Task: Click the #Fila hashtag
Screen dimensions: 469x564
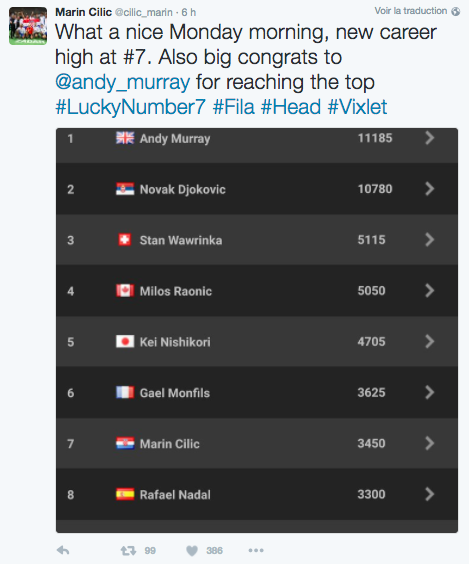Action: click(x=234, y=107)
